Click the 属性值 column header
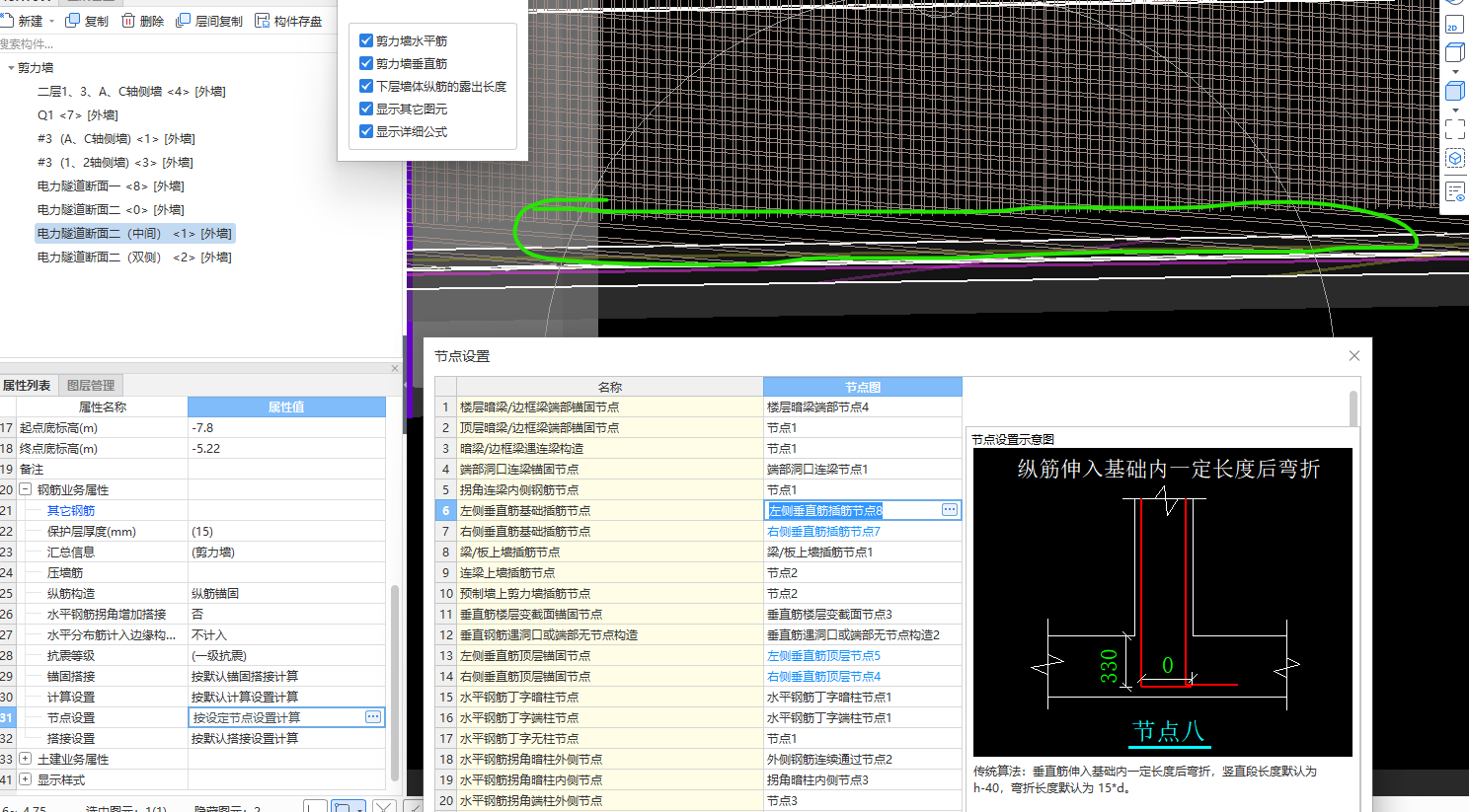1469x812 pixels. pyautogui.click(x=286, y=406)
